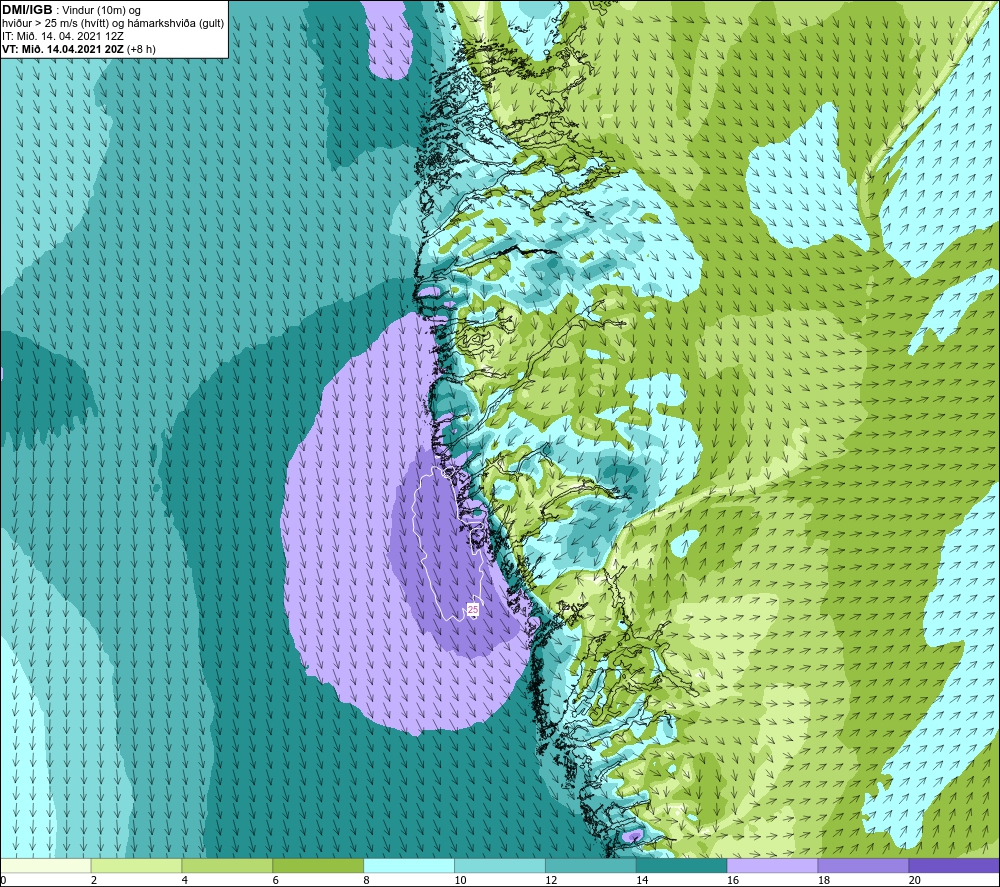Click the scale label '2'

click(94, 881)
